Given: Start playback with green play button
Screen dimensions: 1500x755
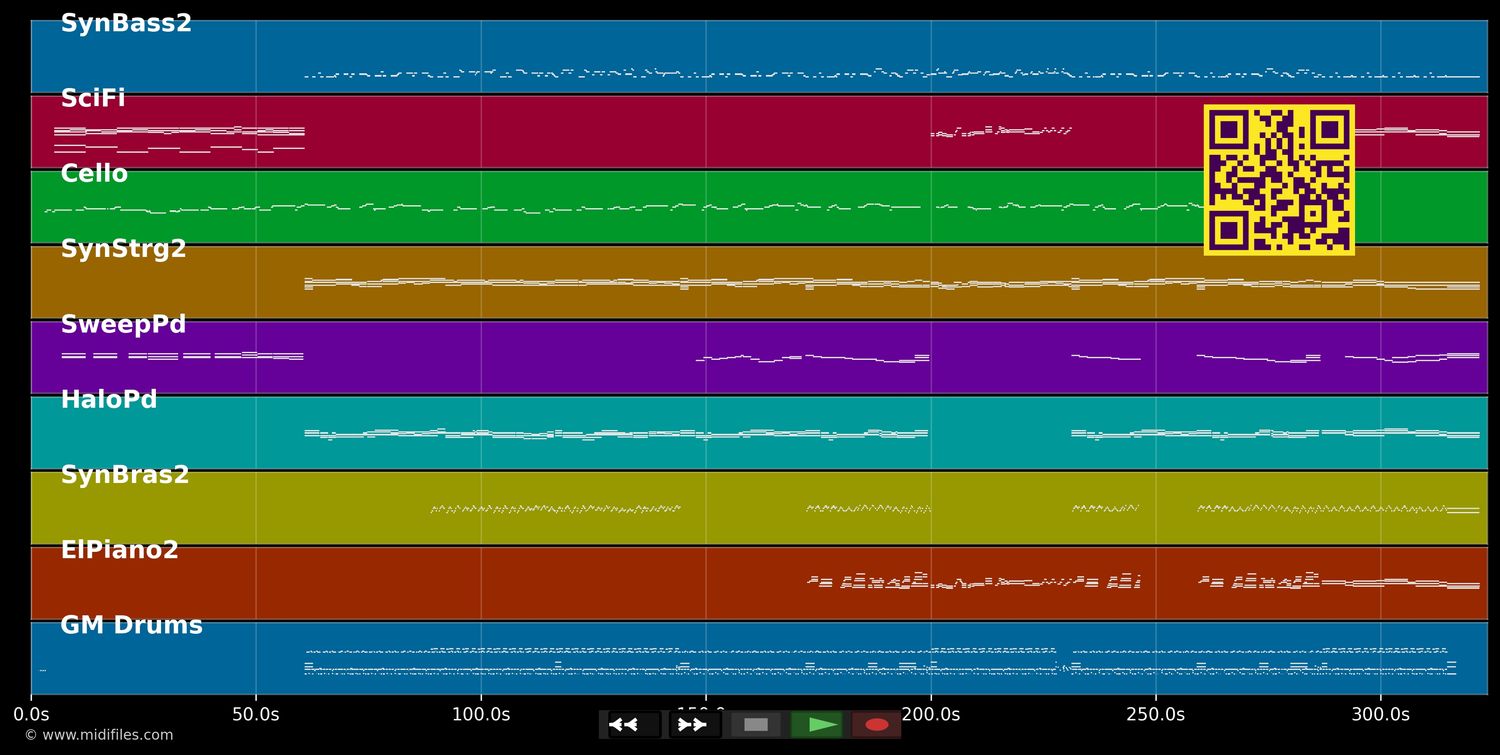Looking at the screenshot, I should (817, 725).
